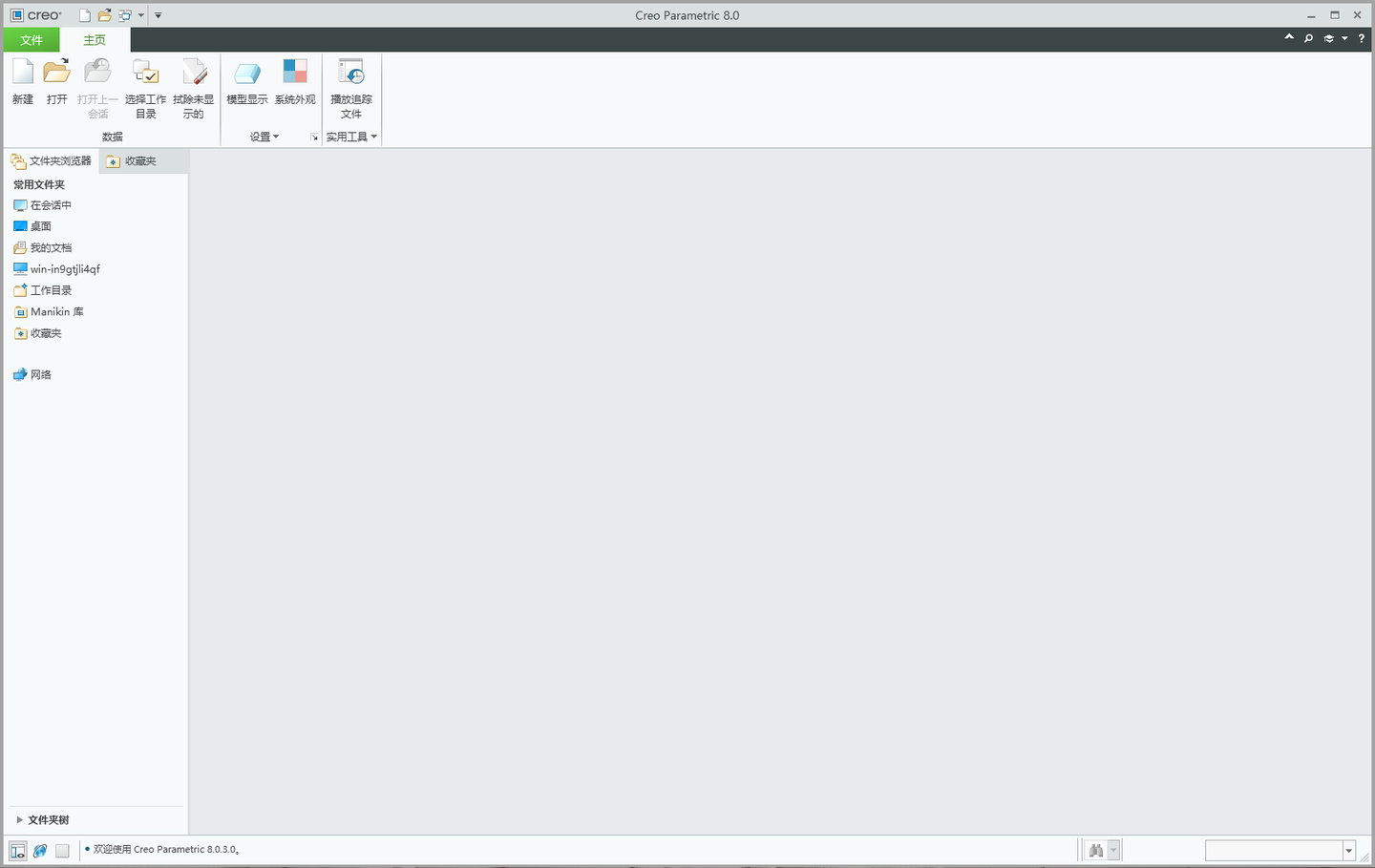The height and width of the screenshot is (868, 1375).
Task: Click the Windows switch icon in quick access toolbar
Action: 125,15
